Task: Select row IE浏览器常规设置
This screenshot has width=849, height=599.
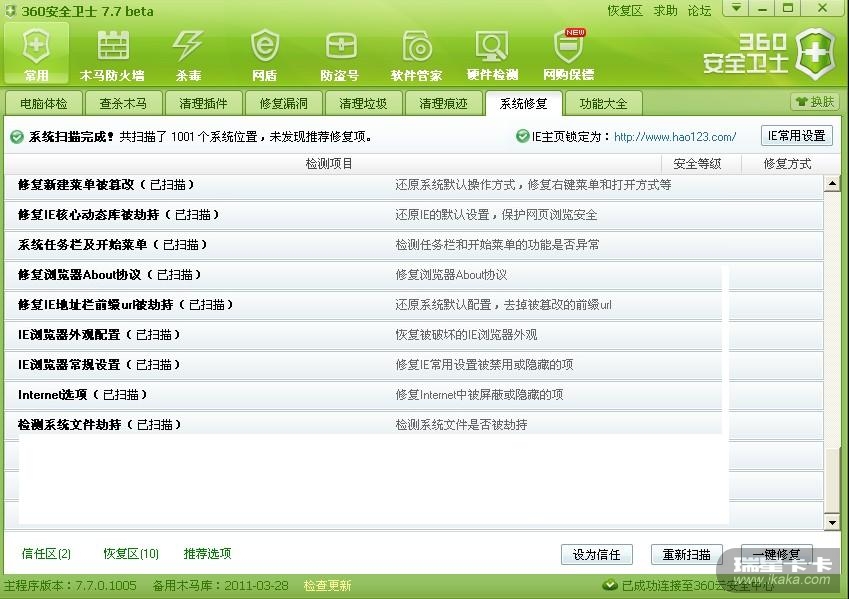Action: [x=414, y=365]
